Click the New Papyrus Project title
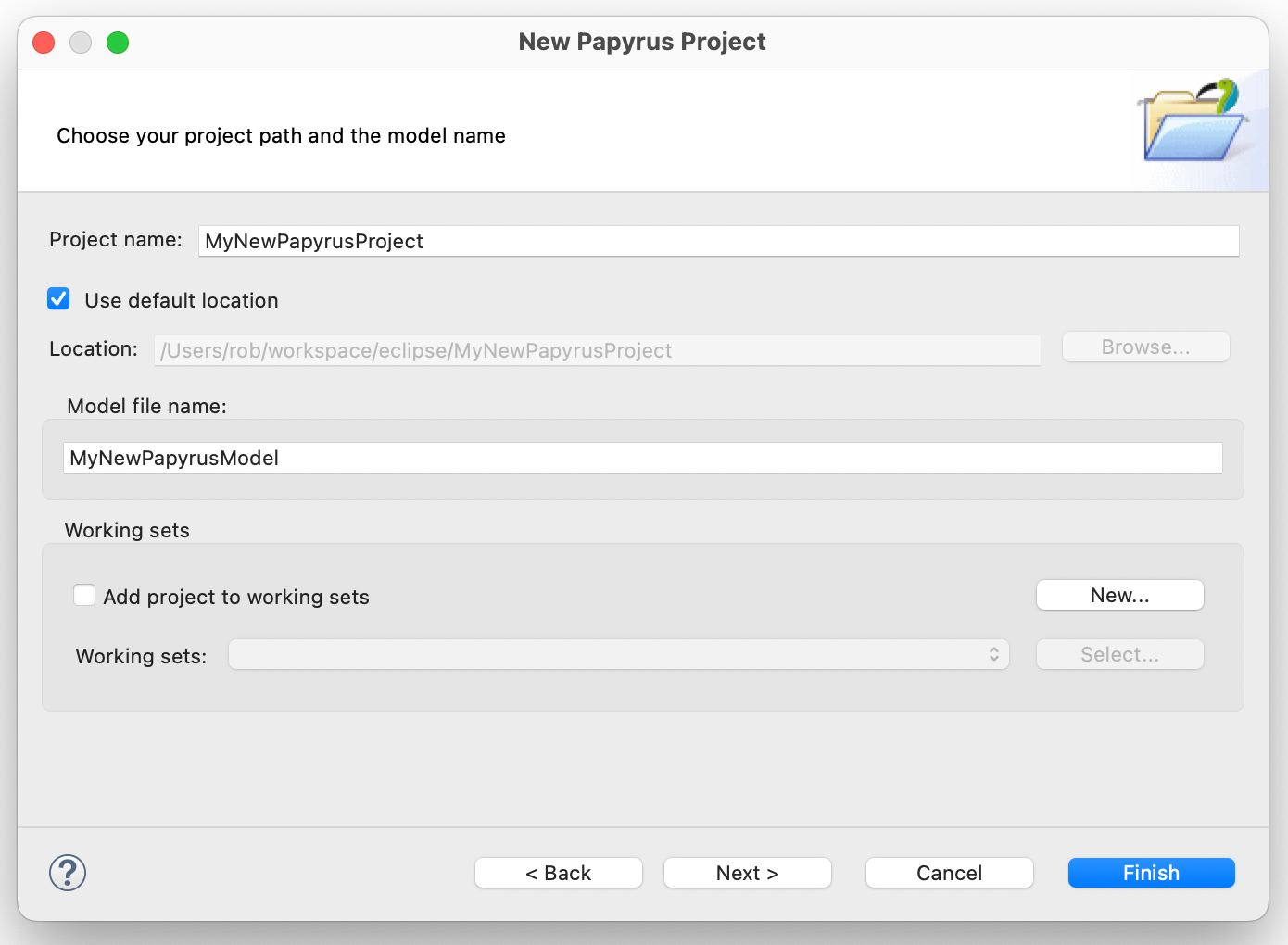The height and width of the screenshot is (945, 1288). [642, 42]
